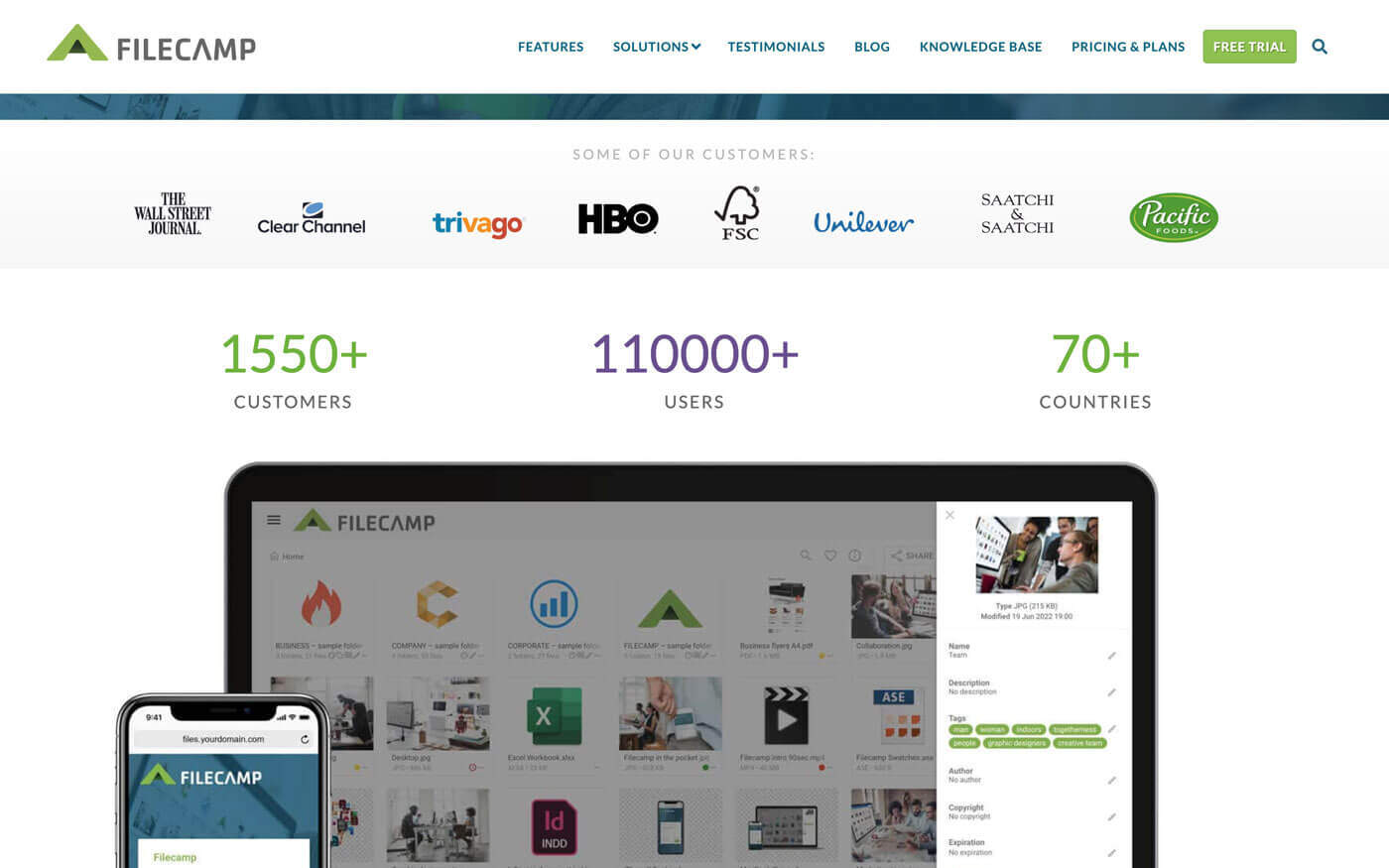Viewport: 1389px width, 868px height.
Task: Open the FEATURES menu item
Action: point(551,47)
